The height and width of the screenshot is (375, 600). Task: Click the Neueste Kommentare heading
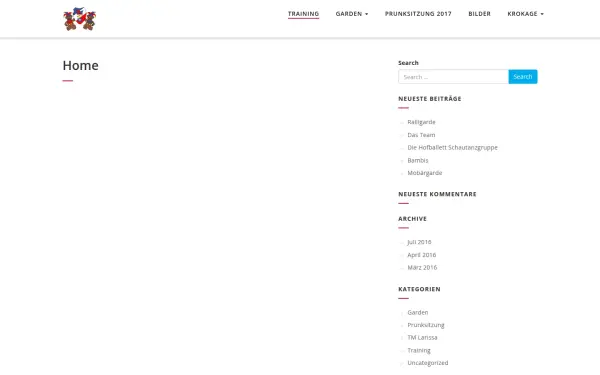click(437, 194)
